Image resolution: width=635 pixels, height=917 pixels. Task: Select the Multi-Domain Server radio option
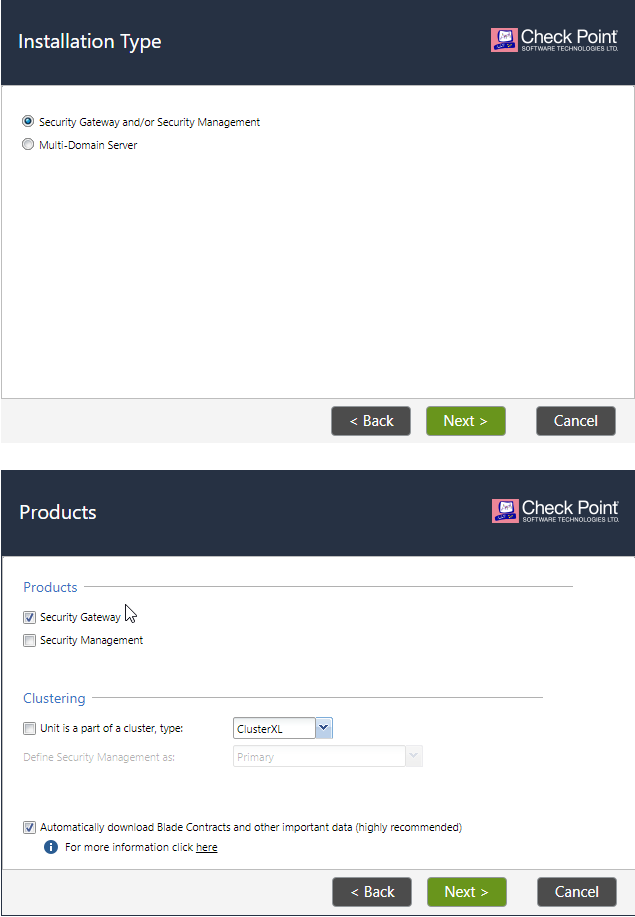point(27,144)
